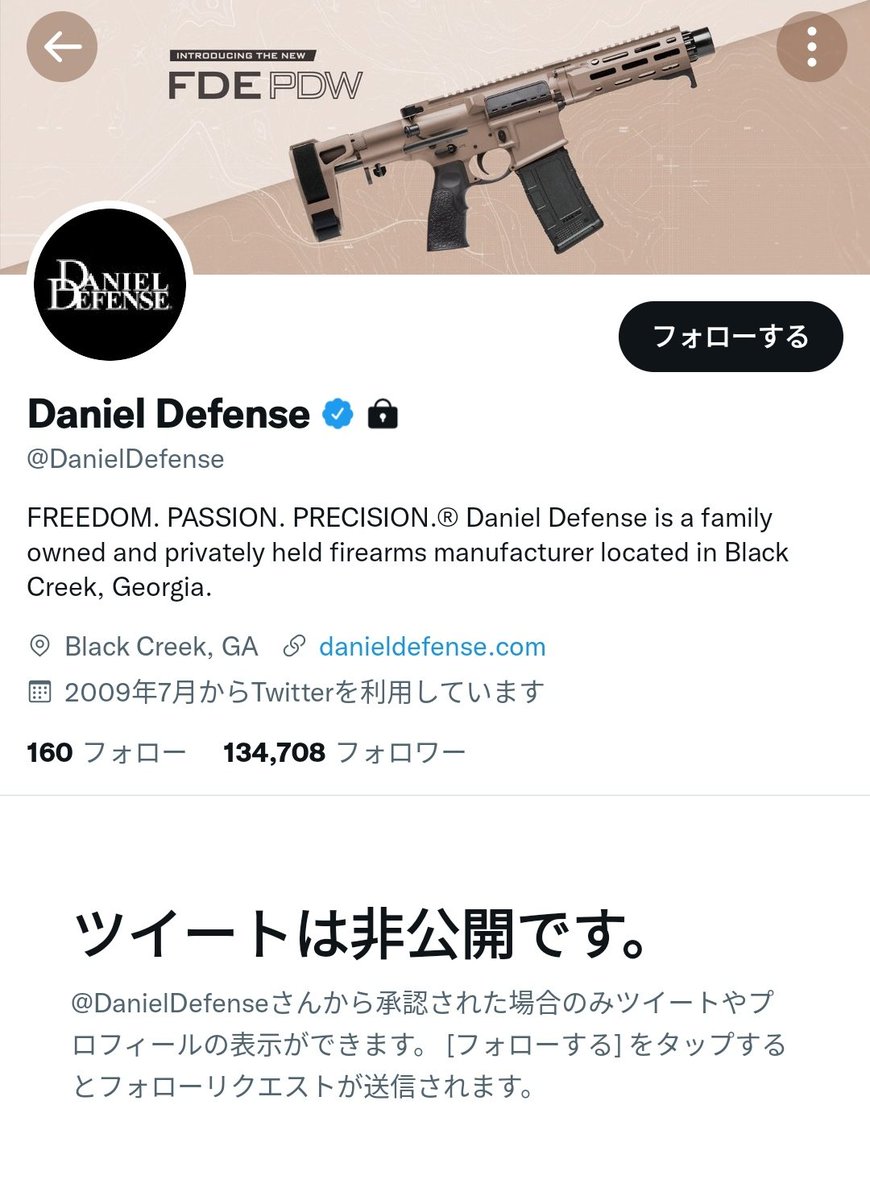Screen dimensions: 870x1200
Task: Click the location pin icon
Action: (40, 646)
